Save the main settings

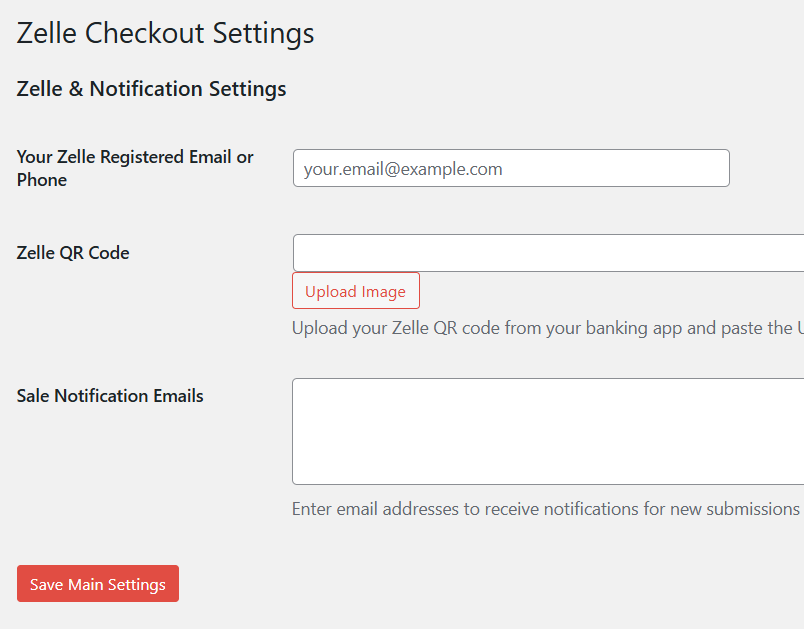point(98,583)
